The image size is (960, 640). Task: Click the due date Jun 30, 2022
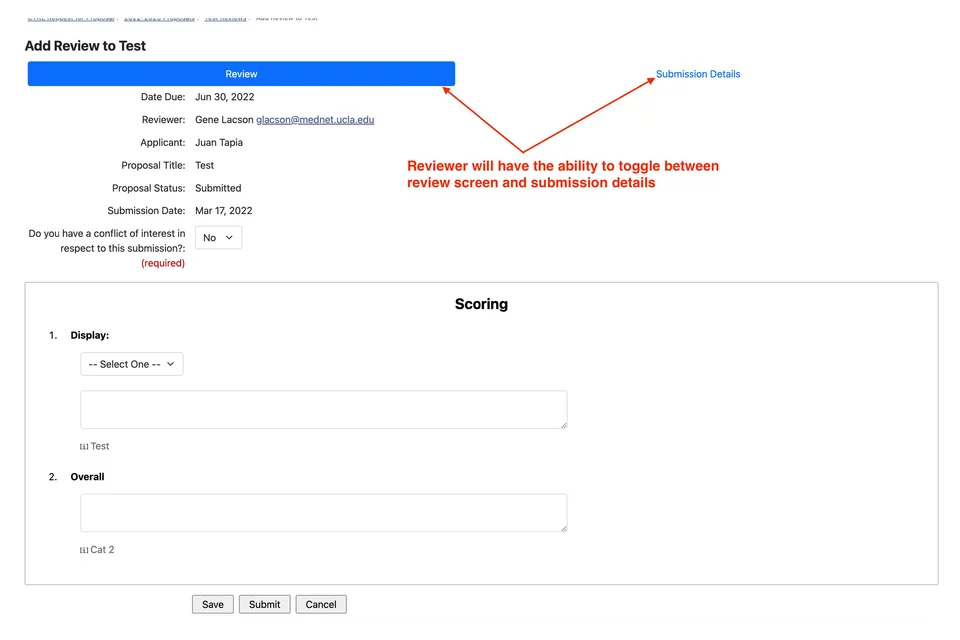point(225,97)
